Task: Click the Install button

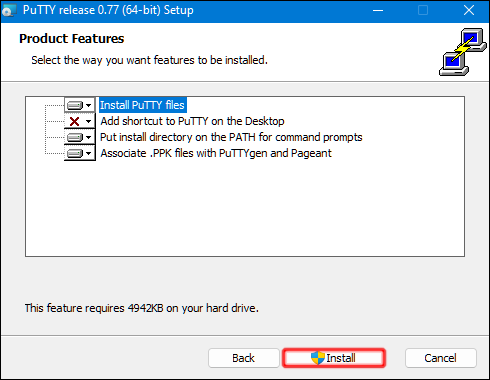Action: [x=334, y=358]
